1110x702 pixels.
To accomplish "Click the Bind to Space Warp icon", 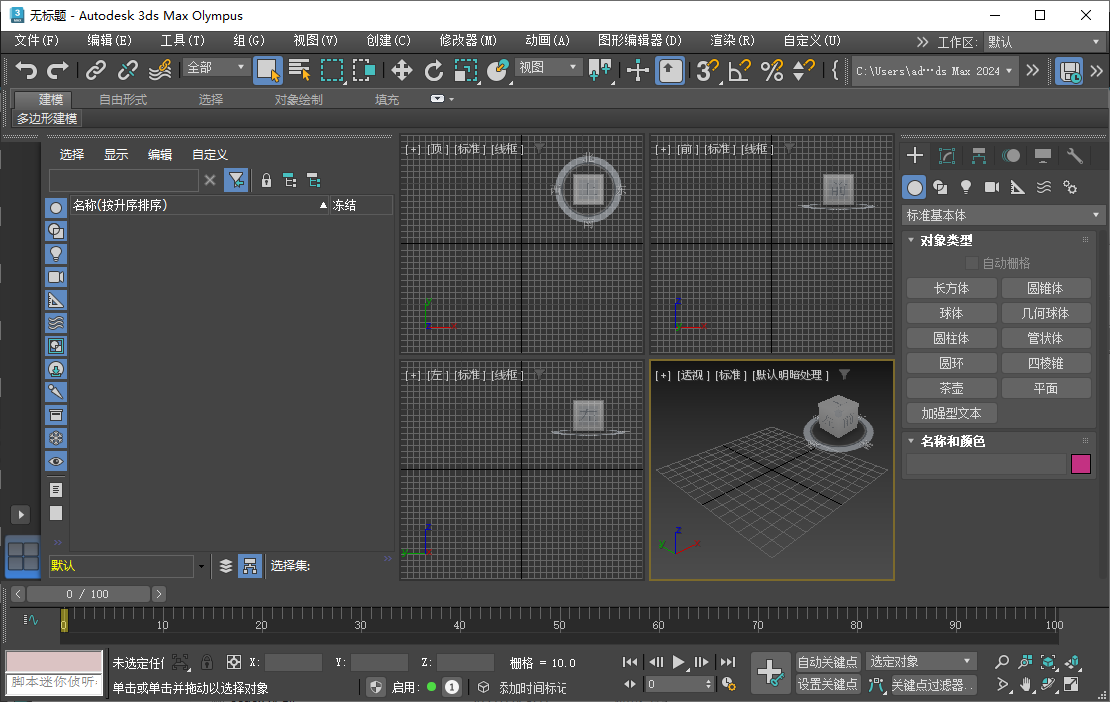I will [x=160, y=70].
